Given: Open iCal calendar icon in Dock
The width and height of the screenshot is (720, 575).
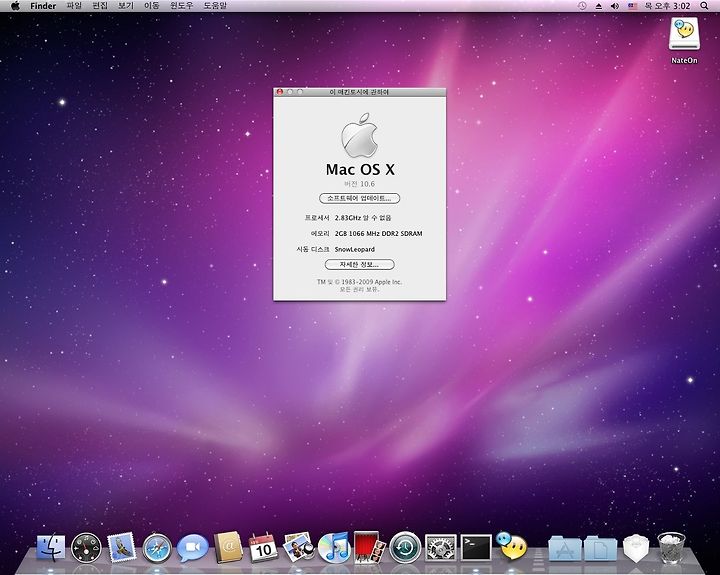Looking at the screenshot, I should (x=264, y=547).
